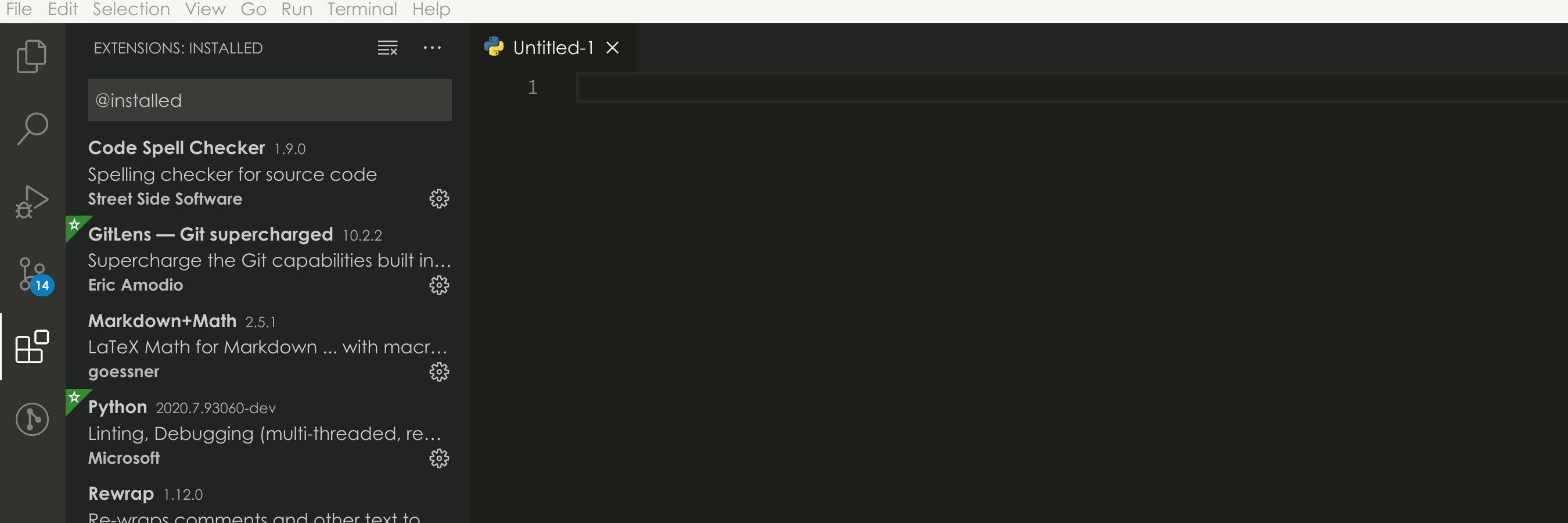Open GitLens extension manage gear
The height and width of the screenshot is (523, 1568).
click(439, 285)
